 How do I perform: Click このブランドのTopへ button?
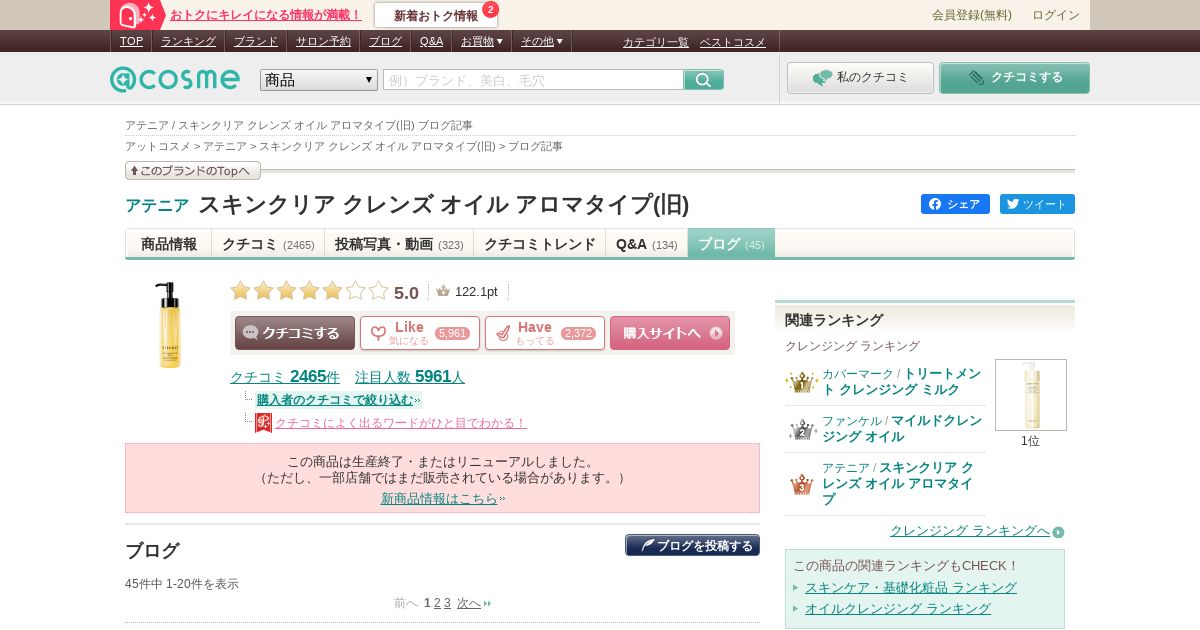(x=193, y=171)
